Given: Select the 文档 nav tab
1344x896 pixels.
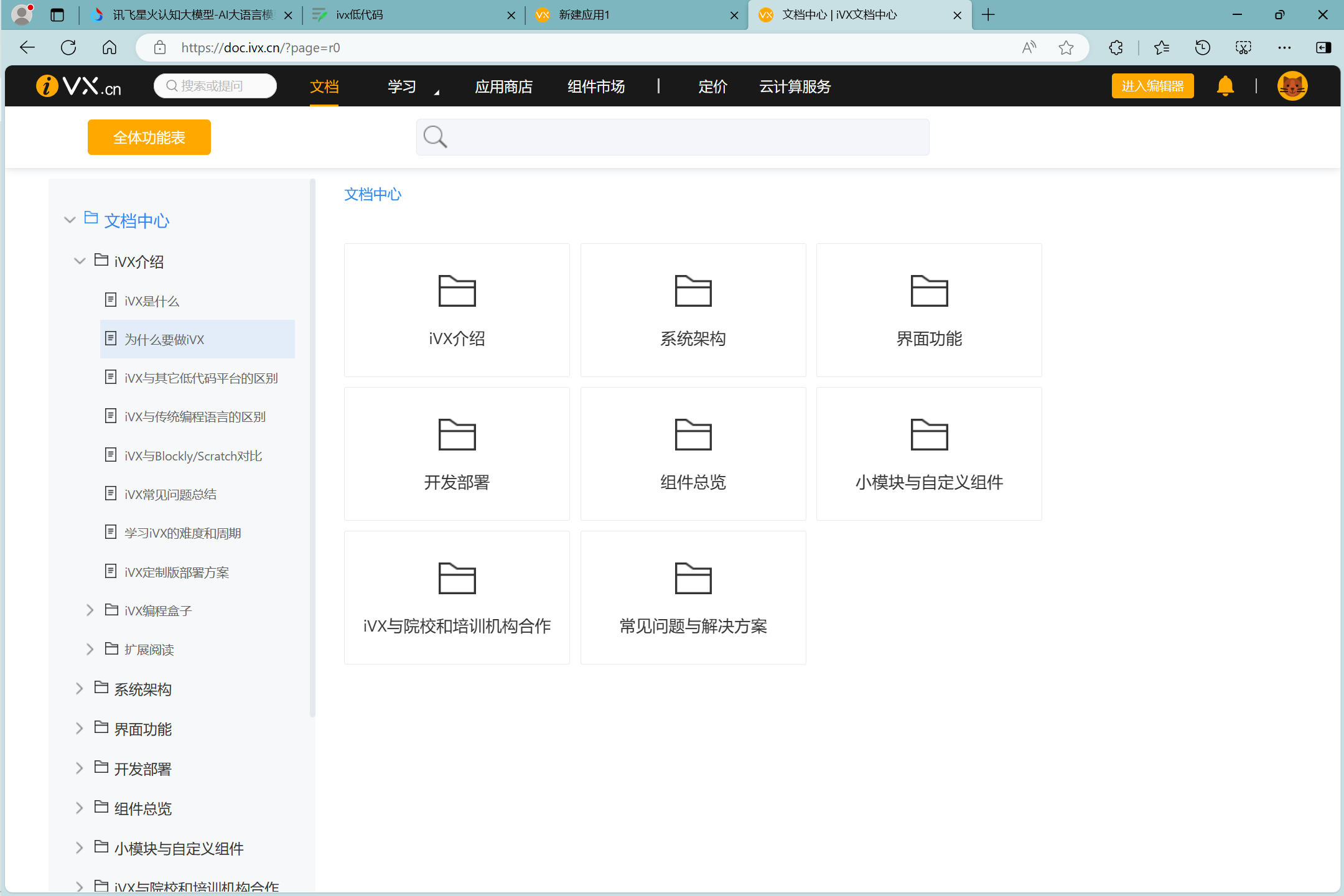Looking at the screenshot, I should click(324, 86).
